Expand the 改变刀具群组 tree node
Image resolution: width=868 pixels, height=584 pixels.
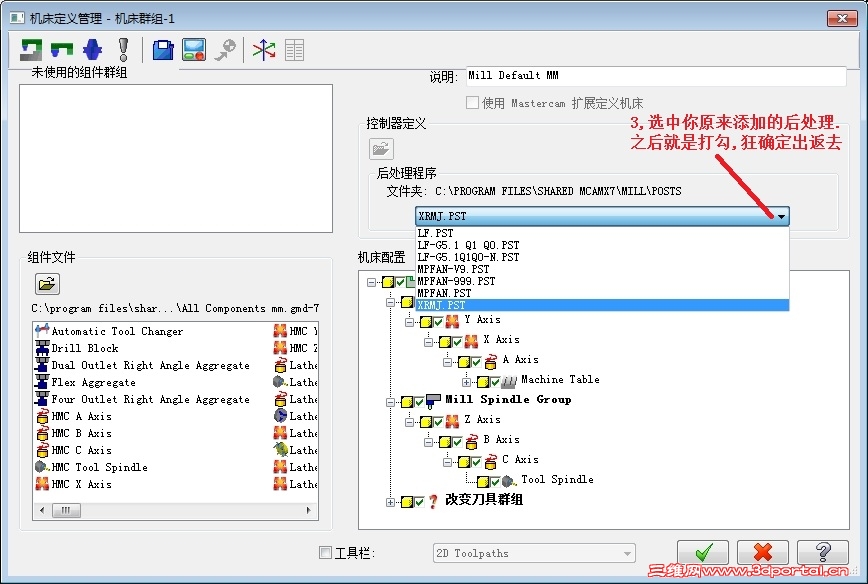coord(390,502)
